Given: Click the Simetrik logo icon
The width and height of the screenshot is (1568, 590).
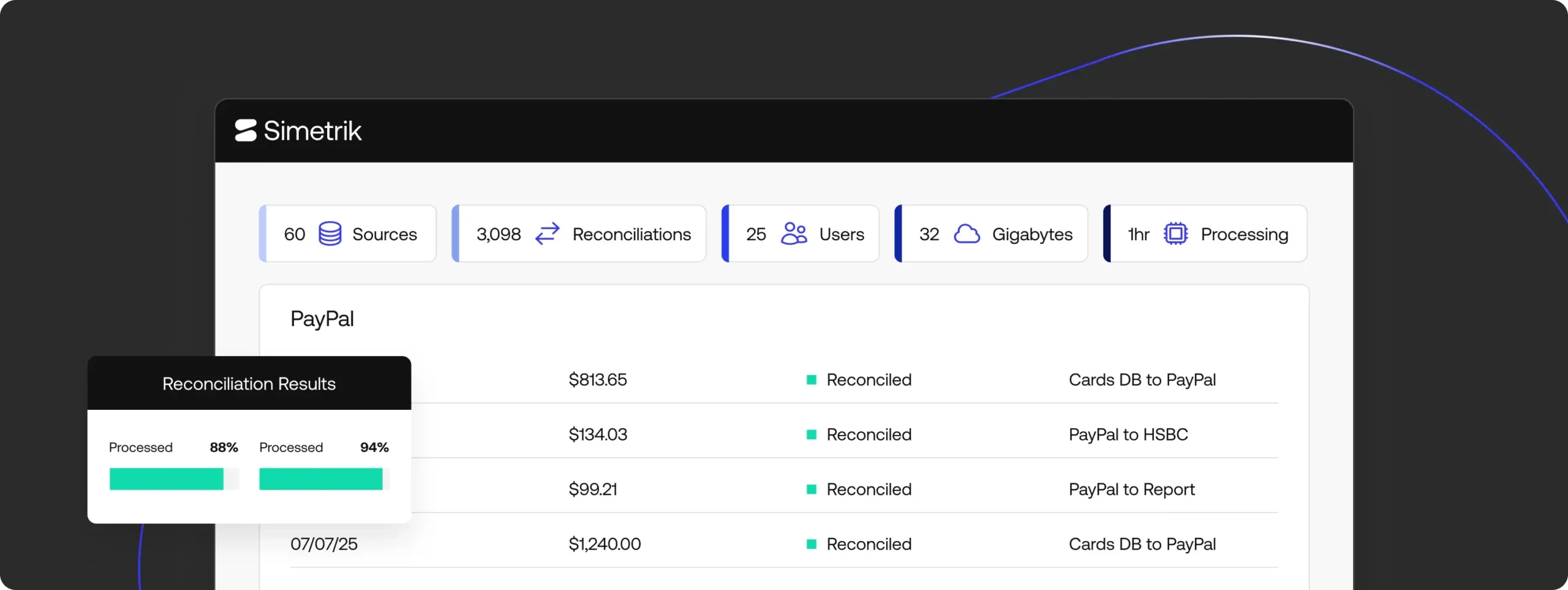Looking at the screenshot, I should [246, 130].
